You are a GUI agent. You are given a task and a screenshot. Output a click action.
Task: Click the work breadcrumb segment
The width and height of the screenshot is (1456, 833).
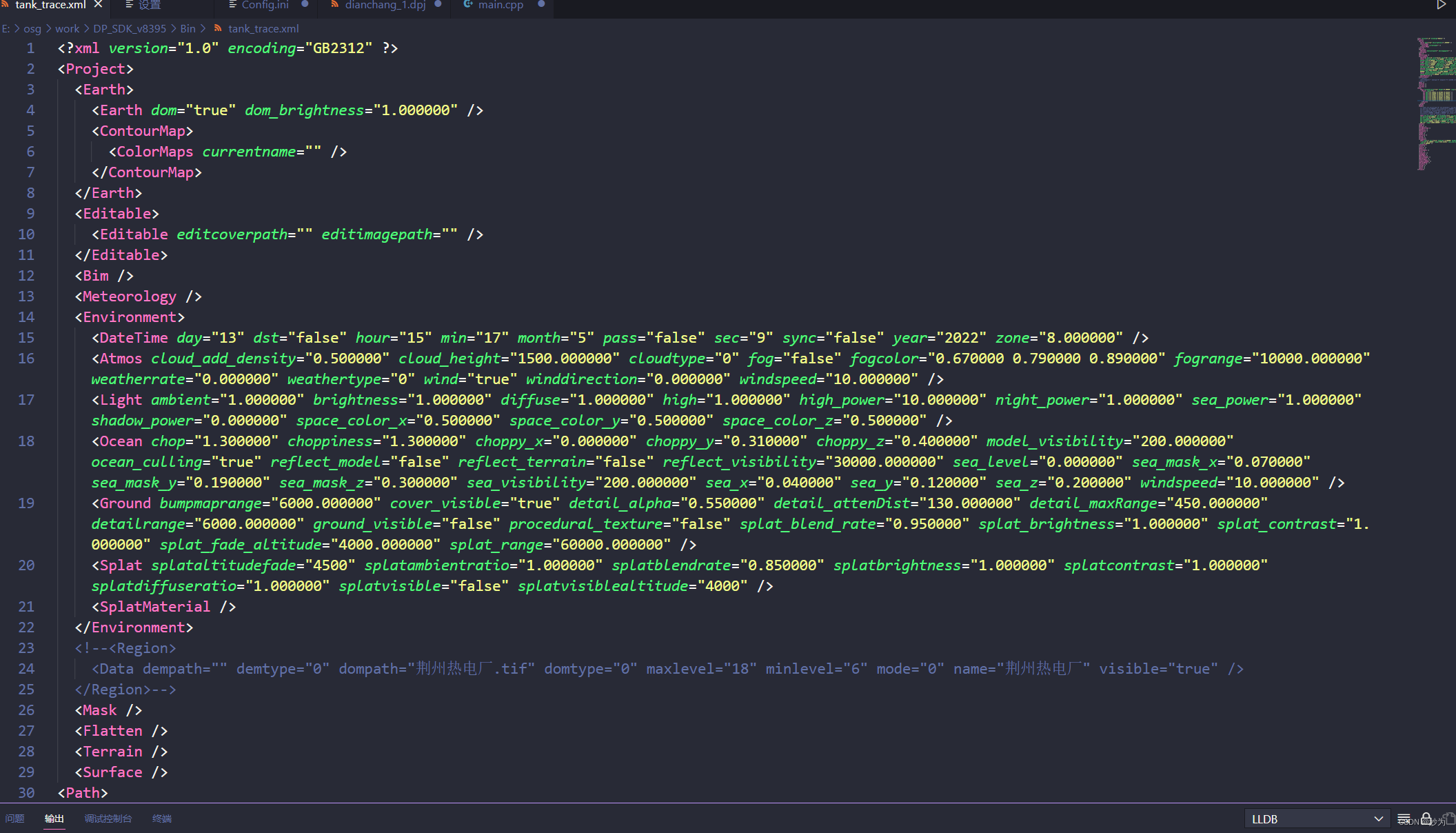click(x=68, y=28)
